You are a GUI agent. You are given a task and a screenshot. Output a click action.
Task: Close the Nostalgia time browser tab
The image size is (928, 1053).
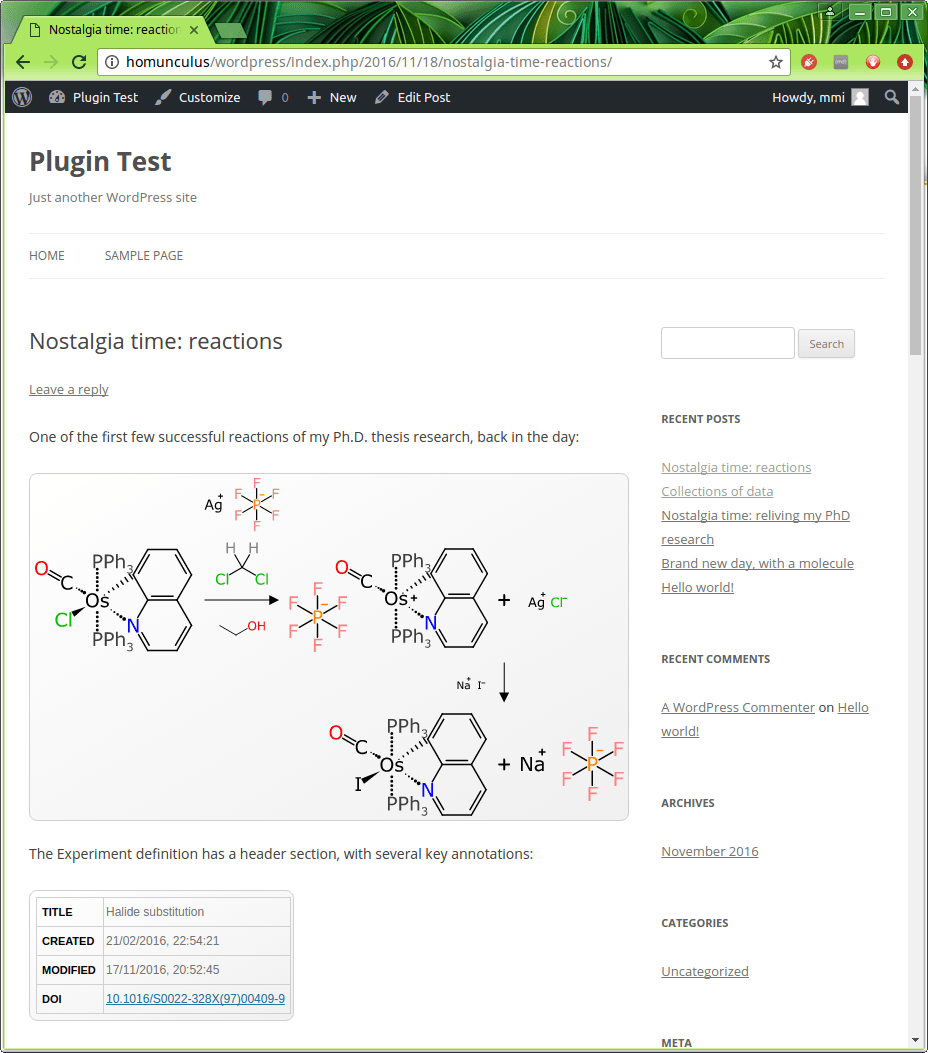(x=194, y=30)
